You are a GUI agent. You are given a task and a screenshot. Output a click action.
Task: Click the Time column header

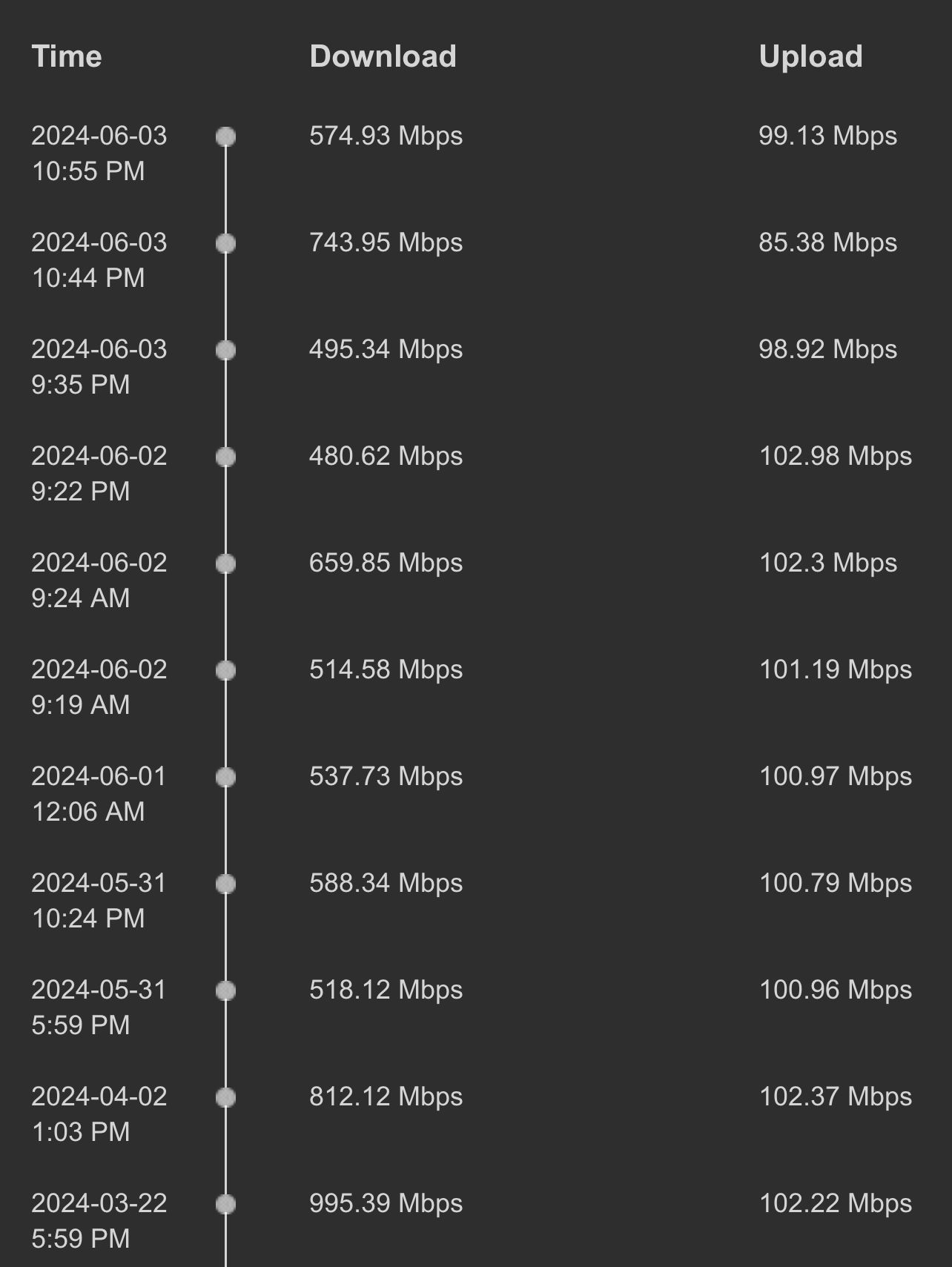coord(67,56)
